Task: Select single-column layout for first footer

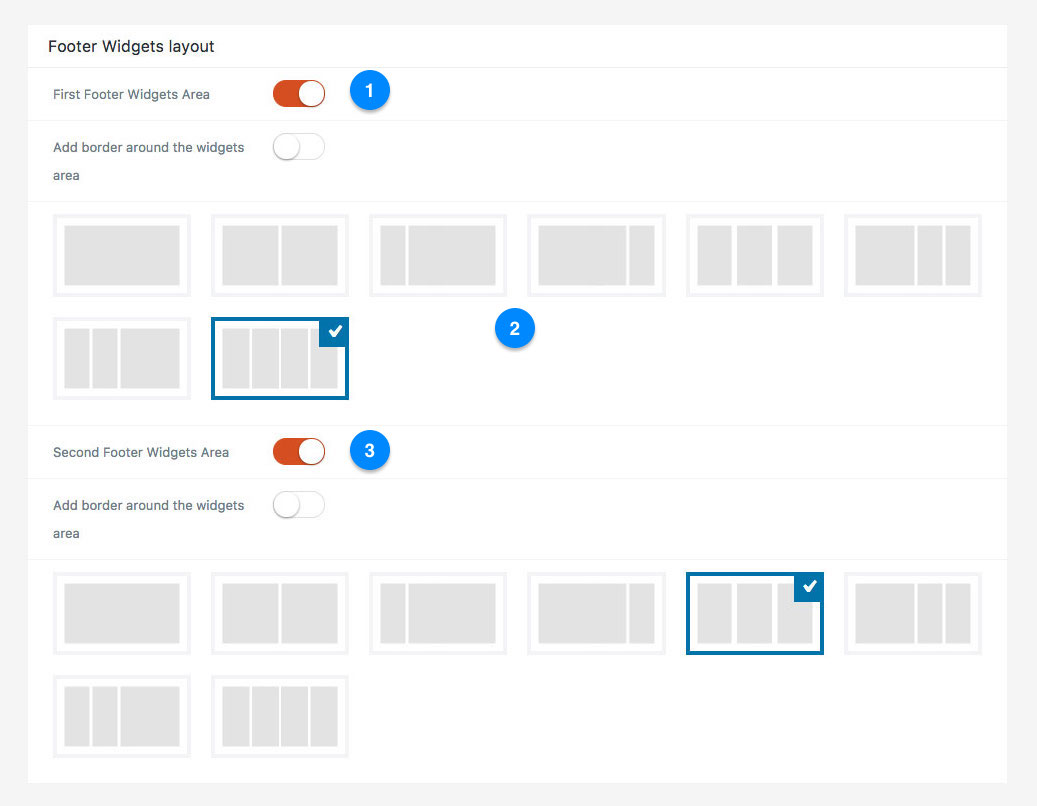Action: pyautogui.click(x=122, y=255)
